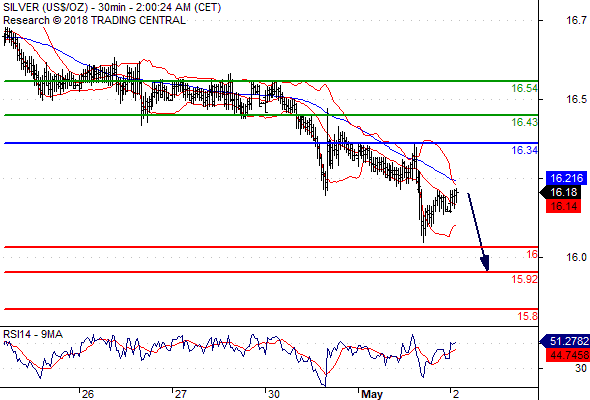
Task: Click the dark blue downward arrow head
Action: coord(485,263)
